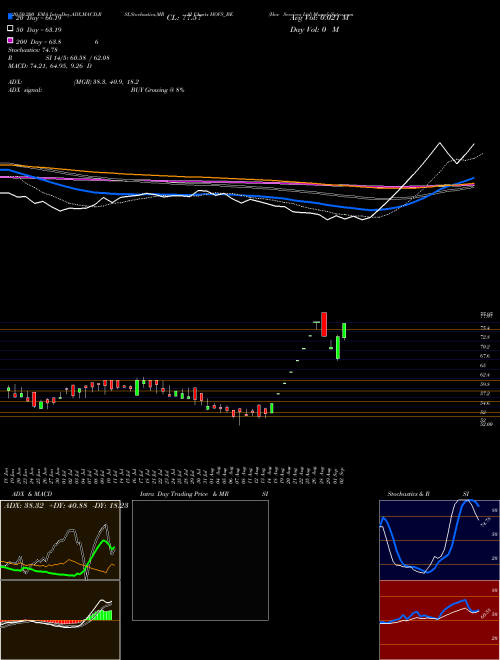500x660 pixels.
Task: Click the 62.4 price axis label
Action: tap(485, 375)
